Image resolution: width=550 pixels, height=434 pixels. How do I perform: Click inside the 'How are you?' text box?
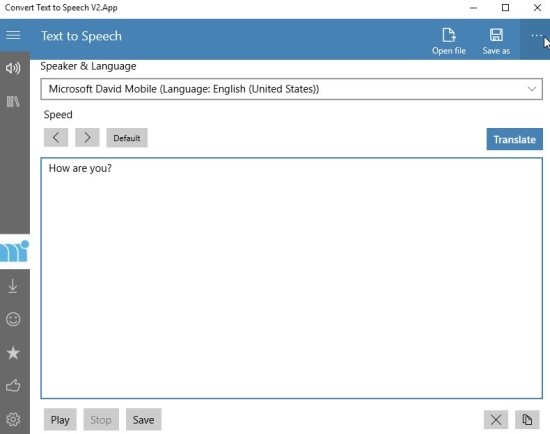tap(291, 278)
